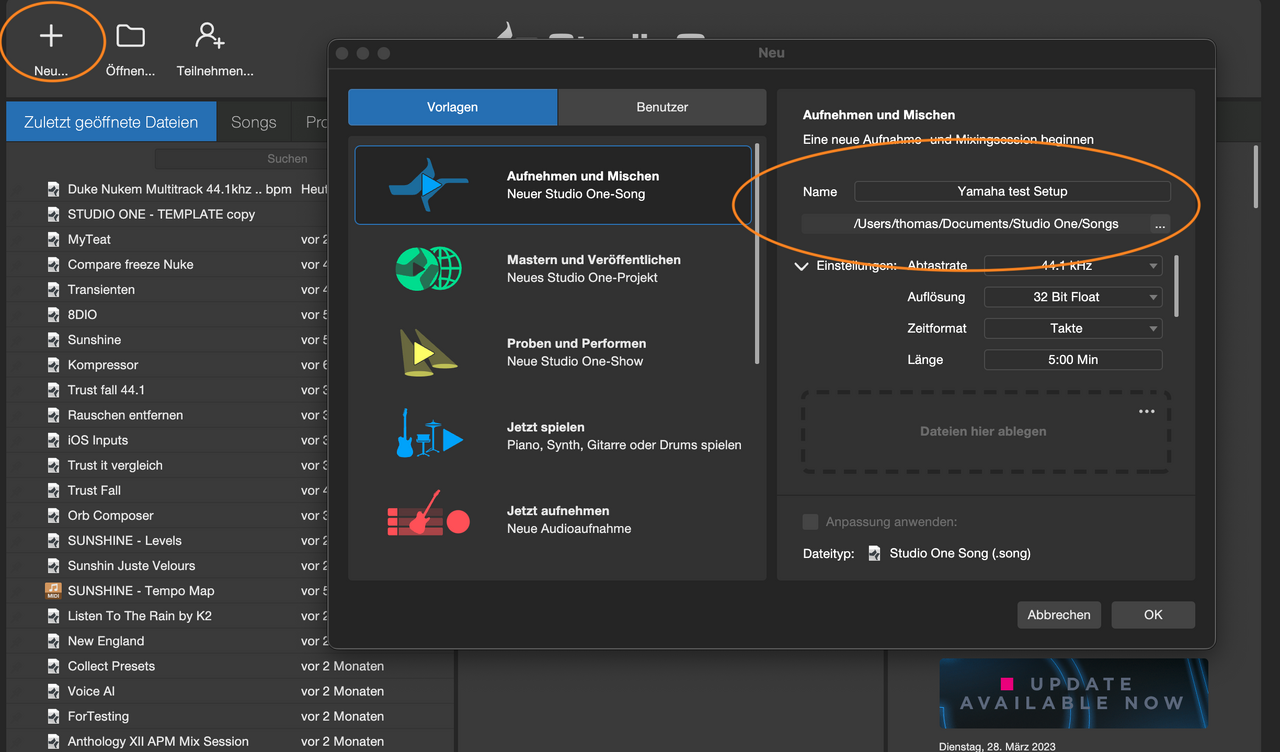Click the Dateien hier ablegen drop zone
The height and width of the screenshot is (752, 1280).
(984, 432)
